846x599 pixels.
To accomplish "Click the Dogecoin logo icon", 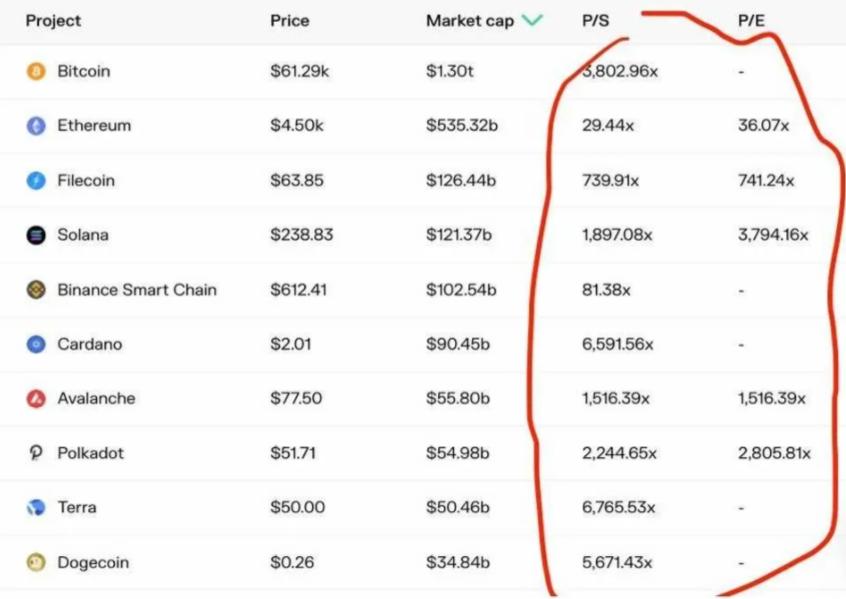I will (36, 562).
